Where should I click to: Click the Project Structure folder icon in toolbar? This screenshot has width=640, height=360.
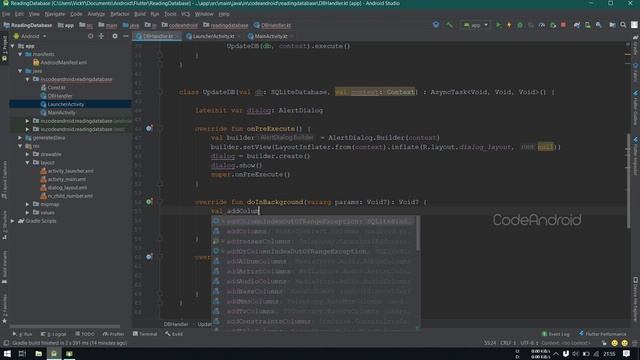tap(612, 25)
